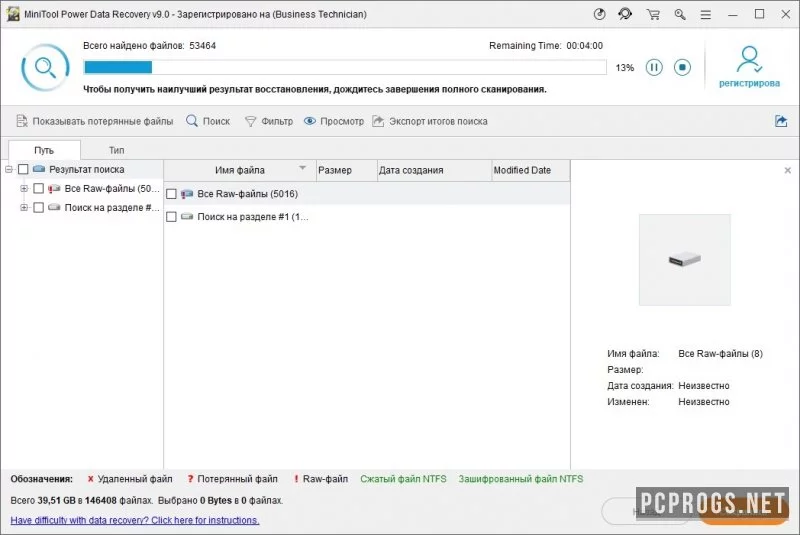Select Поиск на разделе #1 row in list
This screenshot has height=535, width=800.
tap(367, 217)
